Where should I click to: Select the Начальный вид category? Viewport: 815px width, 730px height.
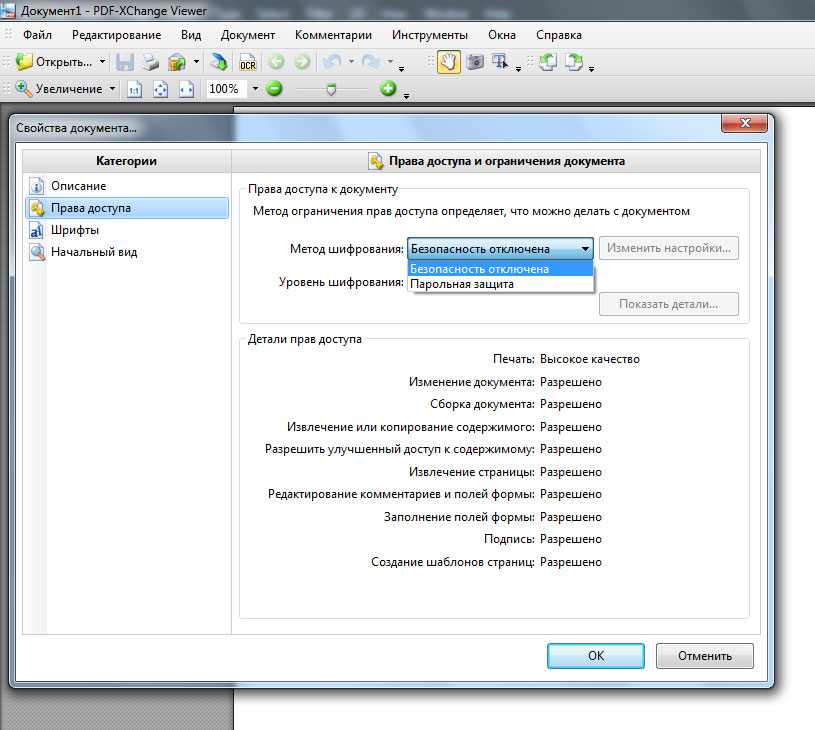(x=127, y=252)
